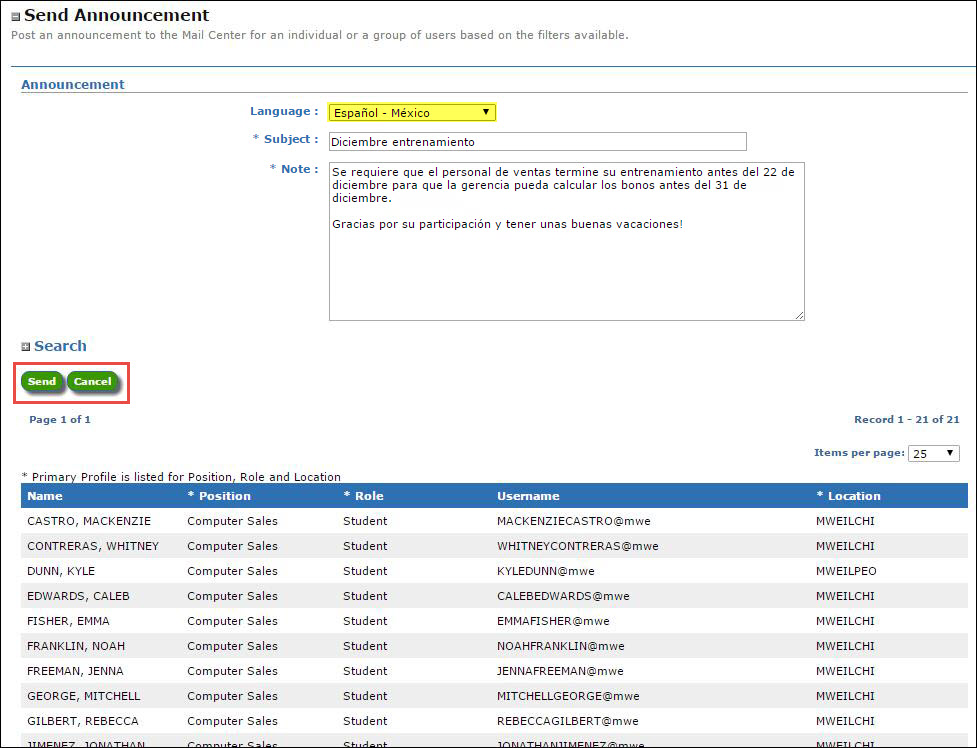Image resolution: width=977 pixels, height=748 pixels.
Task: Sort by the Role column header
Action: coord(367,496)
